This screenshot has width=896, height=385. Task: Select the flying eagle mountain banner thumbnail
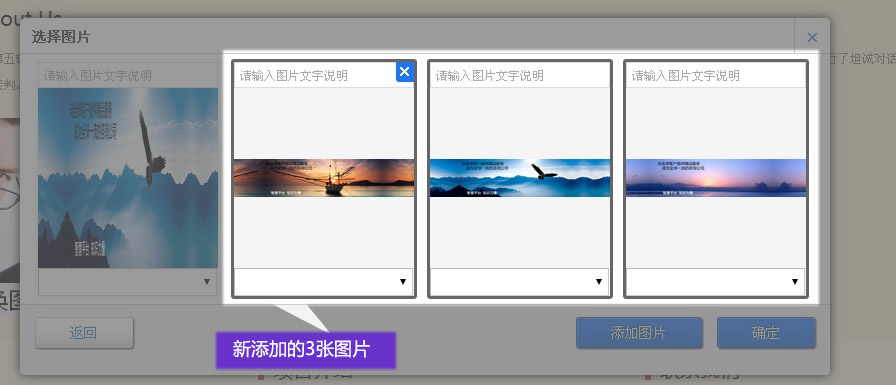click(x=520, y=178)
